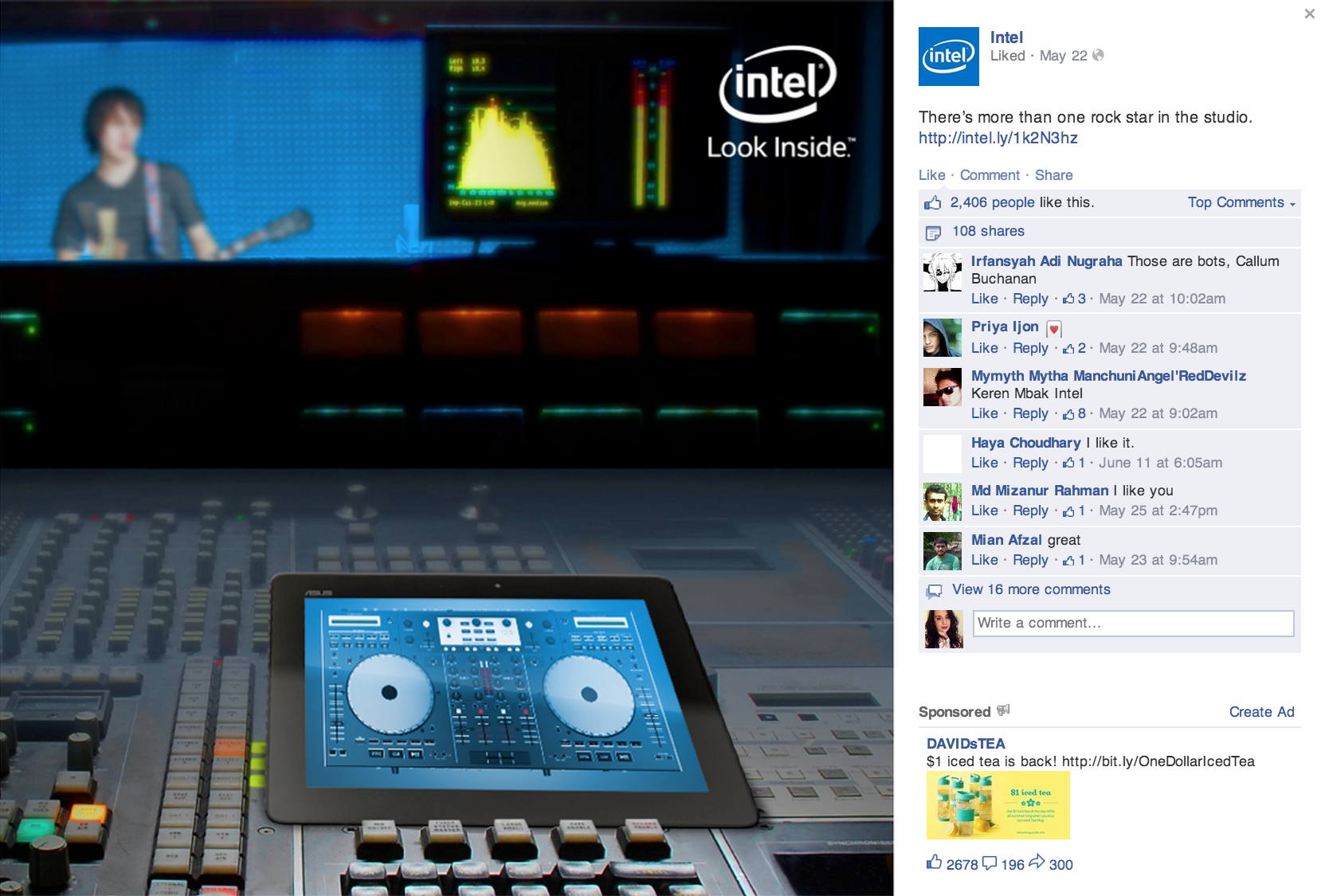Open the Create Ad link
The width and height of the screenshot is (1325, 896).
[x=1261, y=712]
